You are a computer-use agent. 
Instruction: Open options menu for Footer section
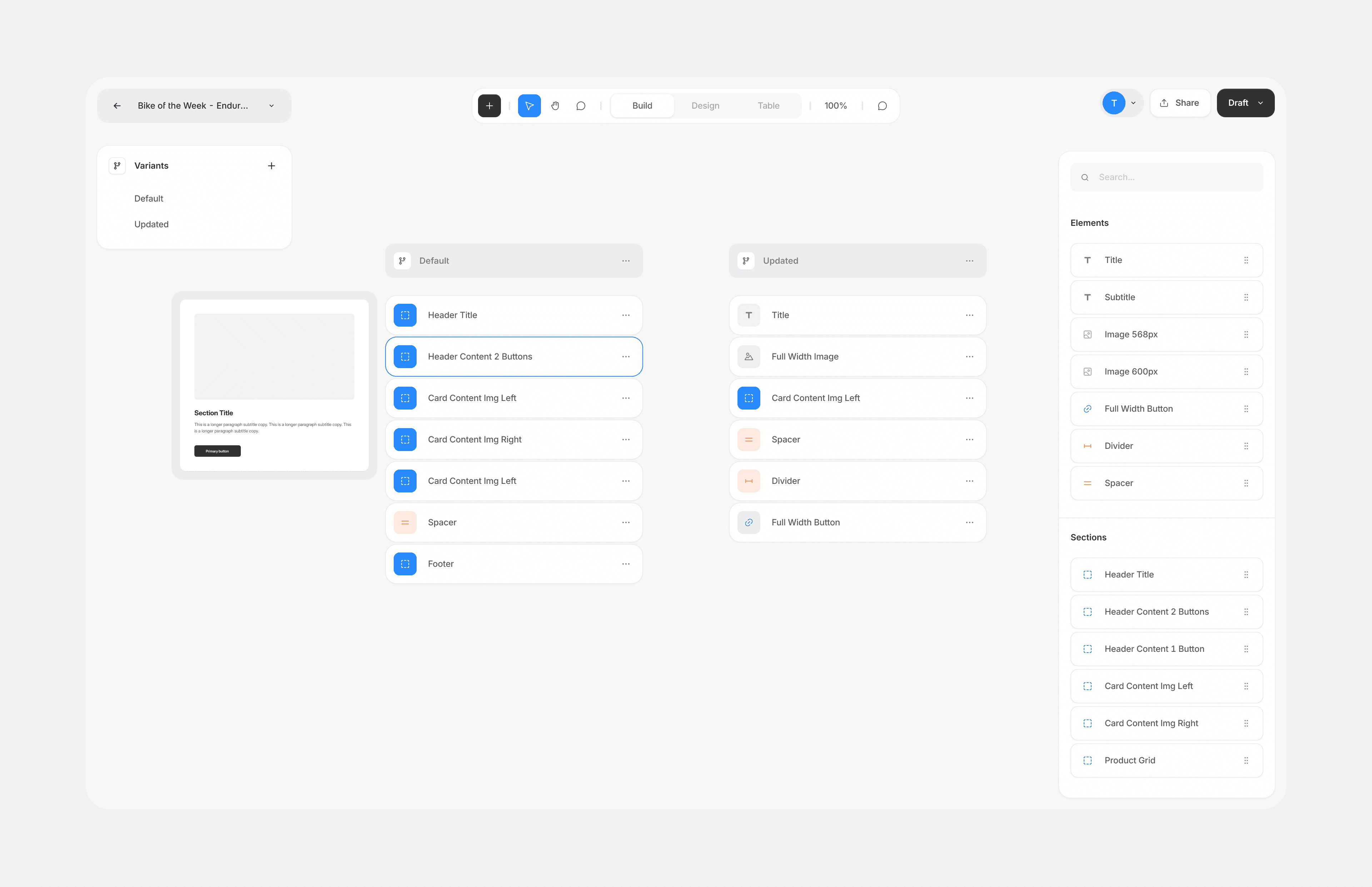626,564
